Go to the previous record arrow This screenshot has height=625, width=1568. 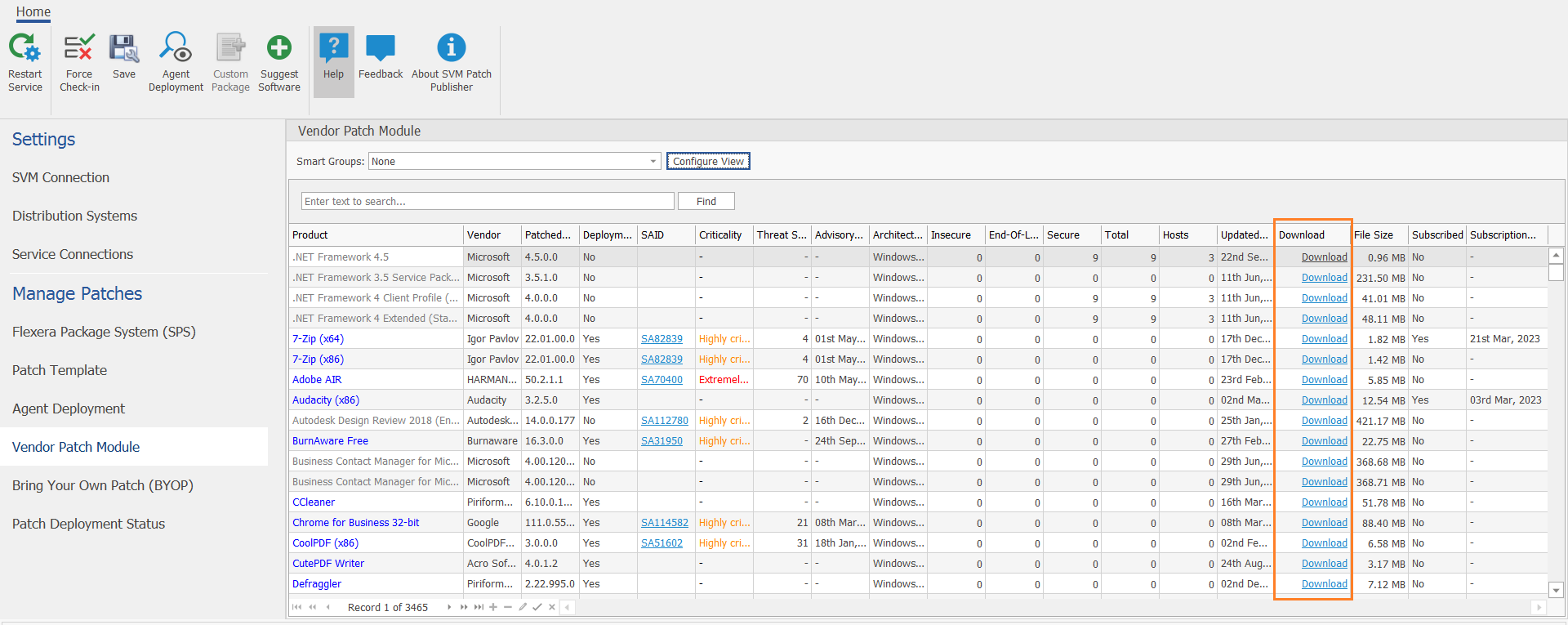click(327, 607)
